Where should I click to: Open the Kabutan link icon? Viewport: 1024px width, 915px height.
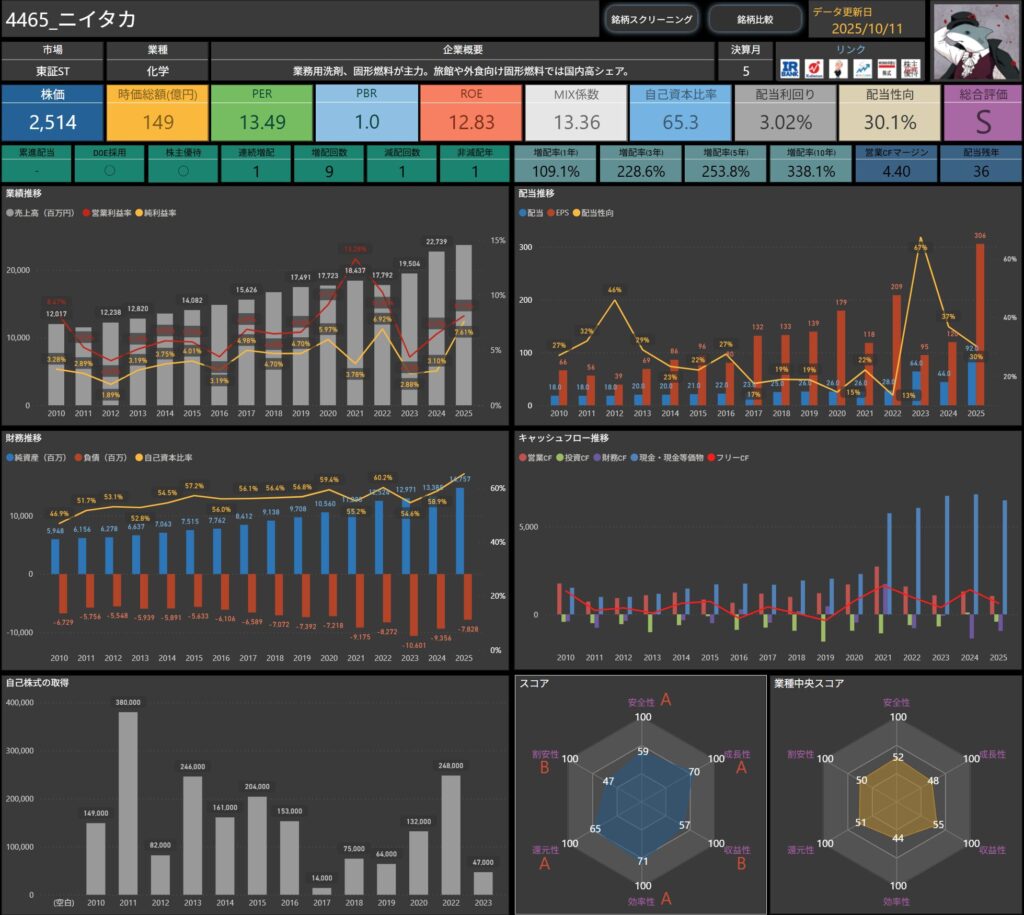(x=813, y=68)
